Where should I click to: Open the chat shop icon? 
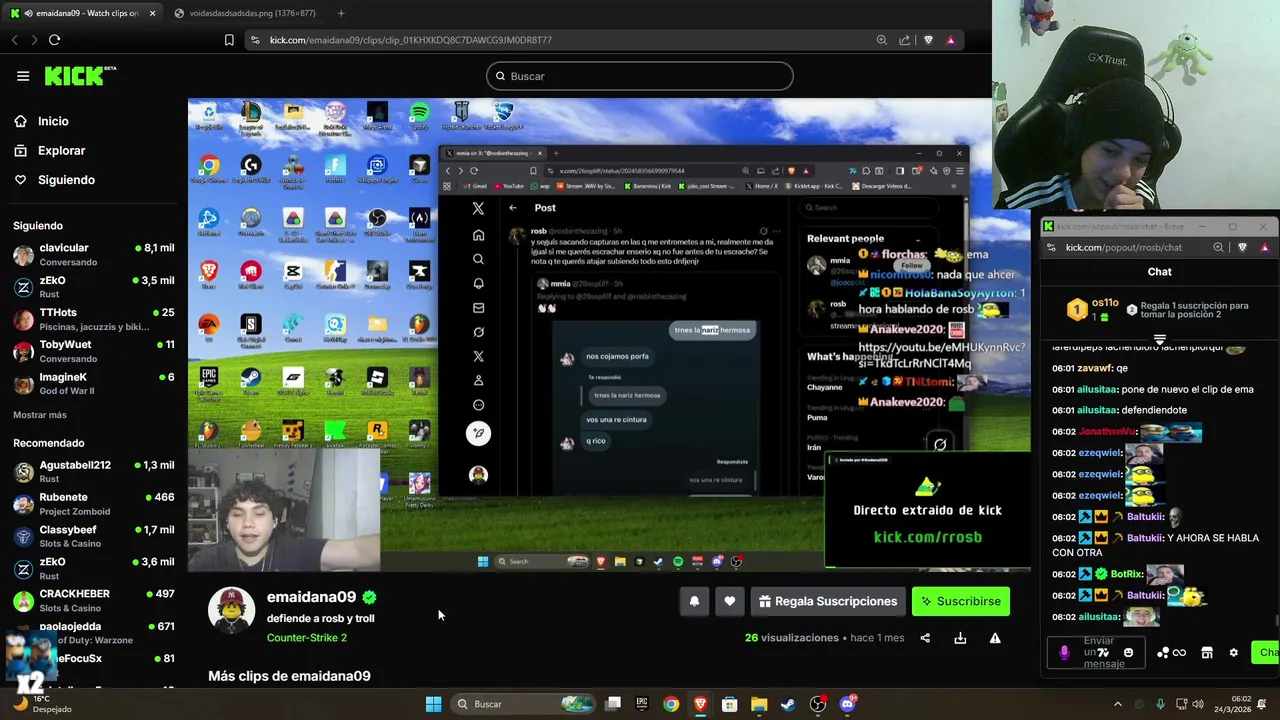click(x=1207, y=652)
